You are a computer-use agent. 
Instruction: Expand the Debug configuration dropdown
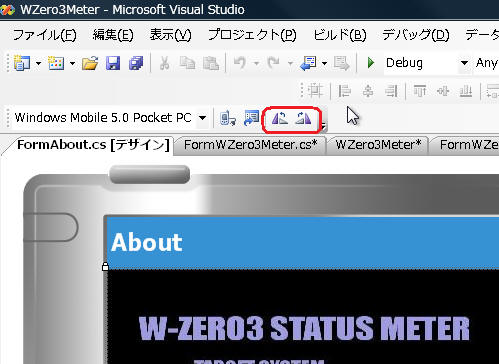click(x=464, y=63)
